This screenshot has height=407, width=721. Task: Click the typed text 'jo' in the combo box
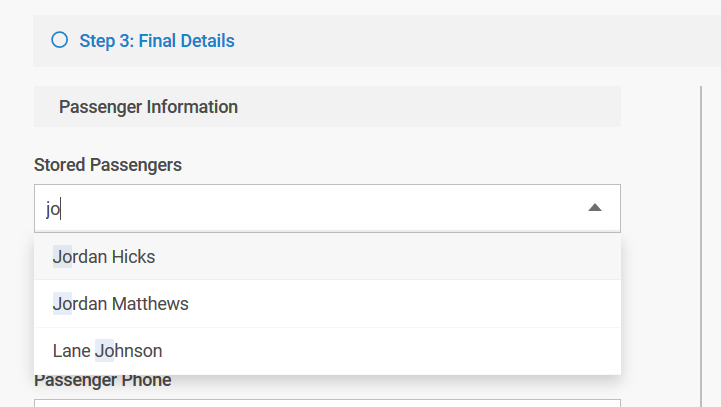point(53,209)
